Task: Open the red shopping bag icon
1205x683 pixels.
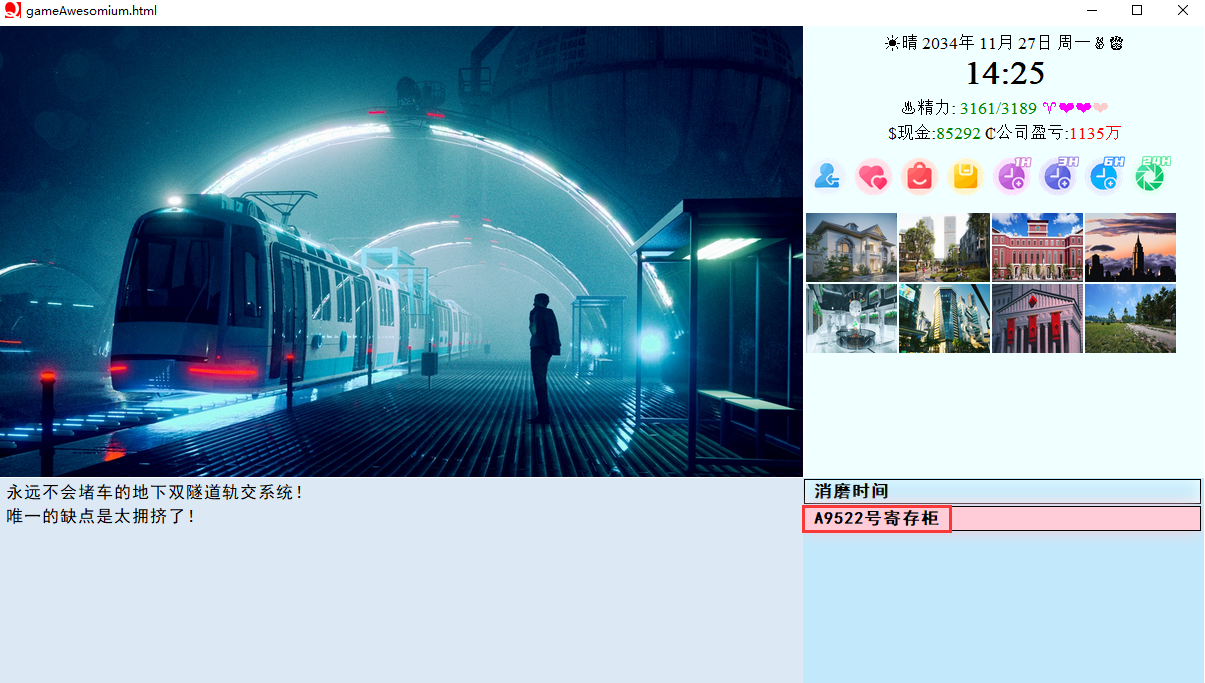Action: click(x=919, y=177)
